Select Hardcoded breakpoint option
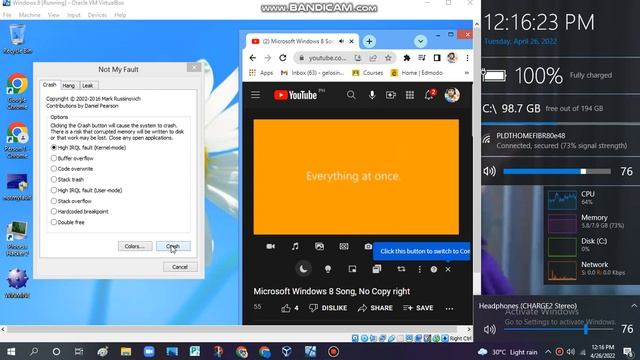This screenshot has width=640, height=360. tap(53, 211)
